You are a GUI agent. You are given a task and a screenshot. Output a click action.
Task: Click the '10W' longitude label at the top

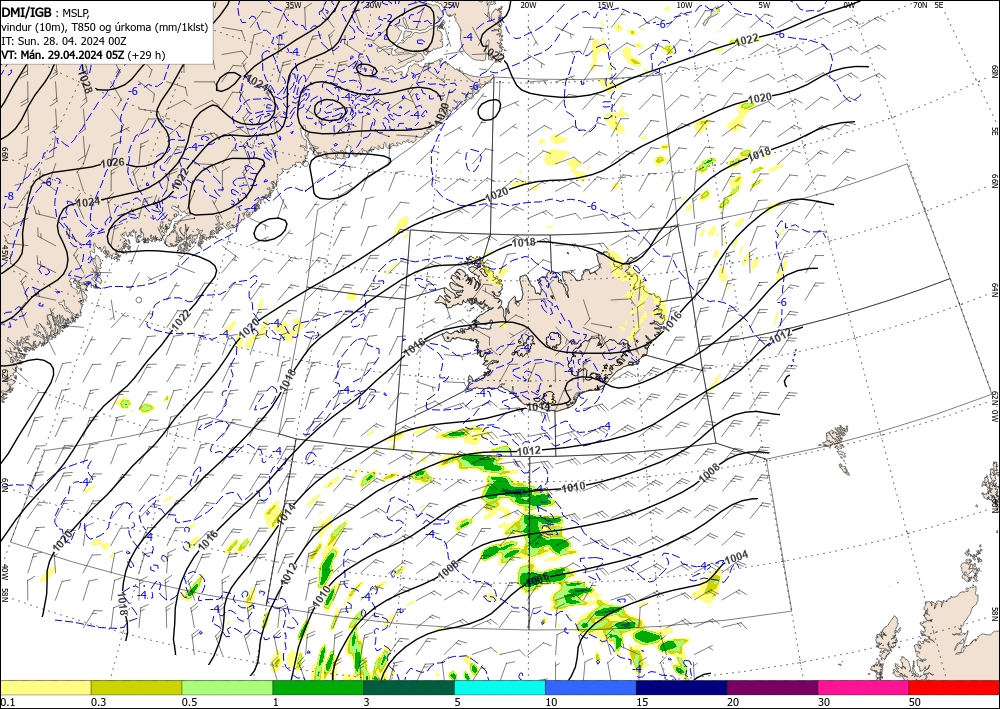pyautogui.click(x=684, y=5)
